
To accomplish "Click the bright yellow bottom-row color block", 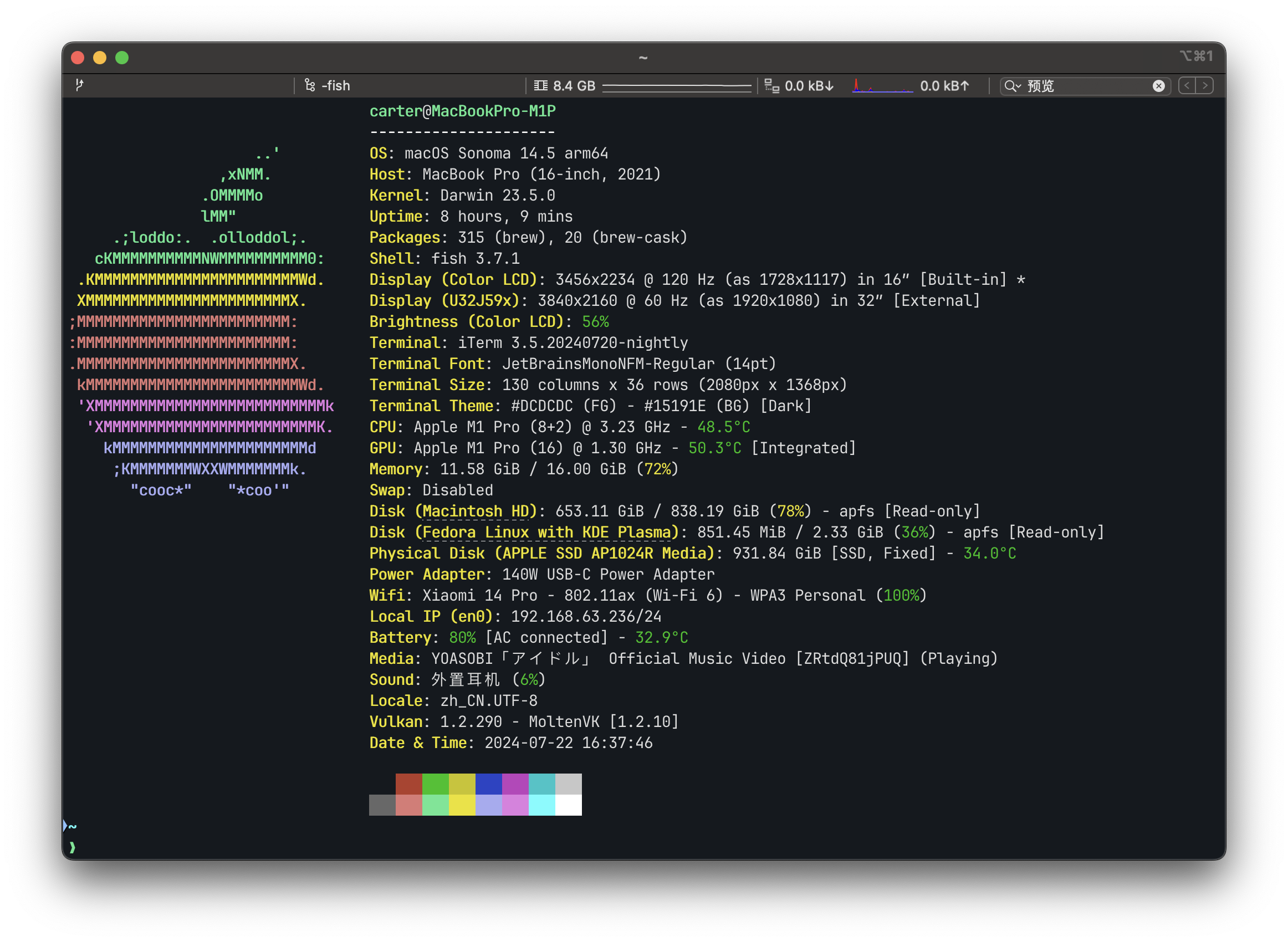I will [462, 806].
